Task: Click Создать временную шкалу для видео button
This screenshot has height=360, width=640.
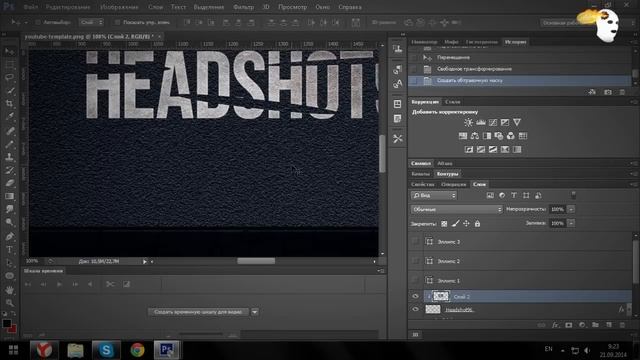Action: 198,312
